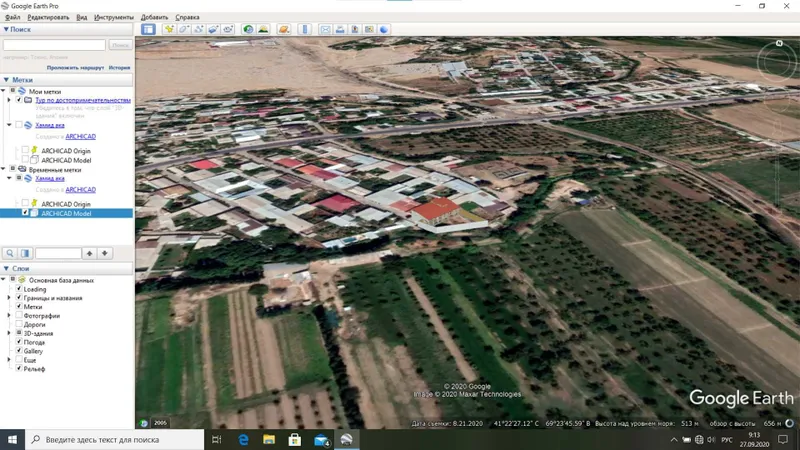Screen dimensions: 800x450
Task: Move selected item up with arrow button
Action: click(x=89, y=253)
